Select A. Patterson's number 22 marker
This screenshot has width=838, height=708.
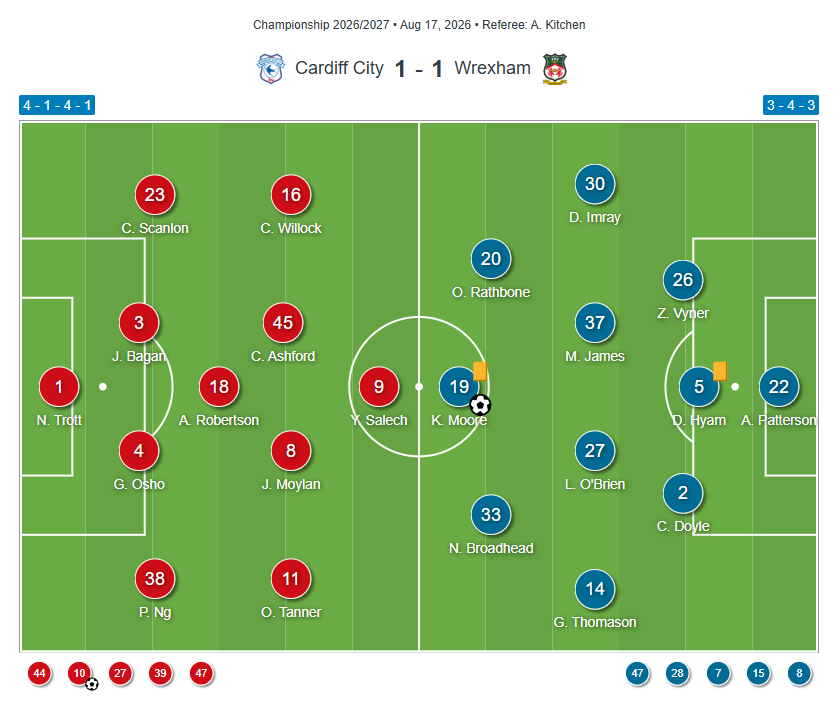point(779,386)
